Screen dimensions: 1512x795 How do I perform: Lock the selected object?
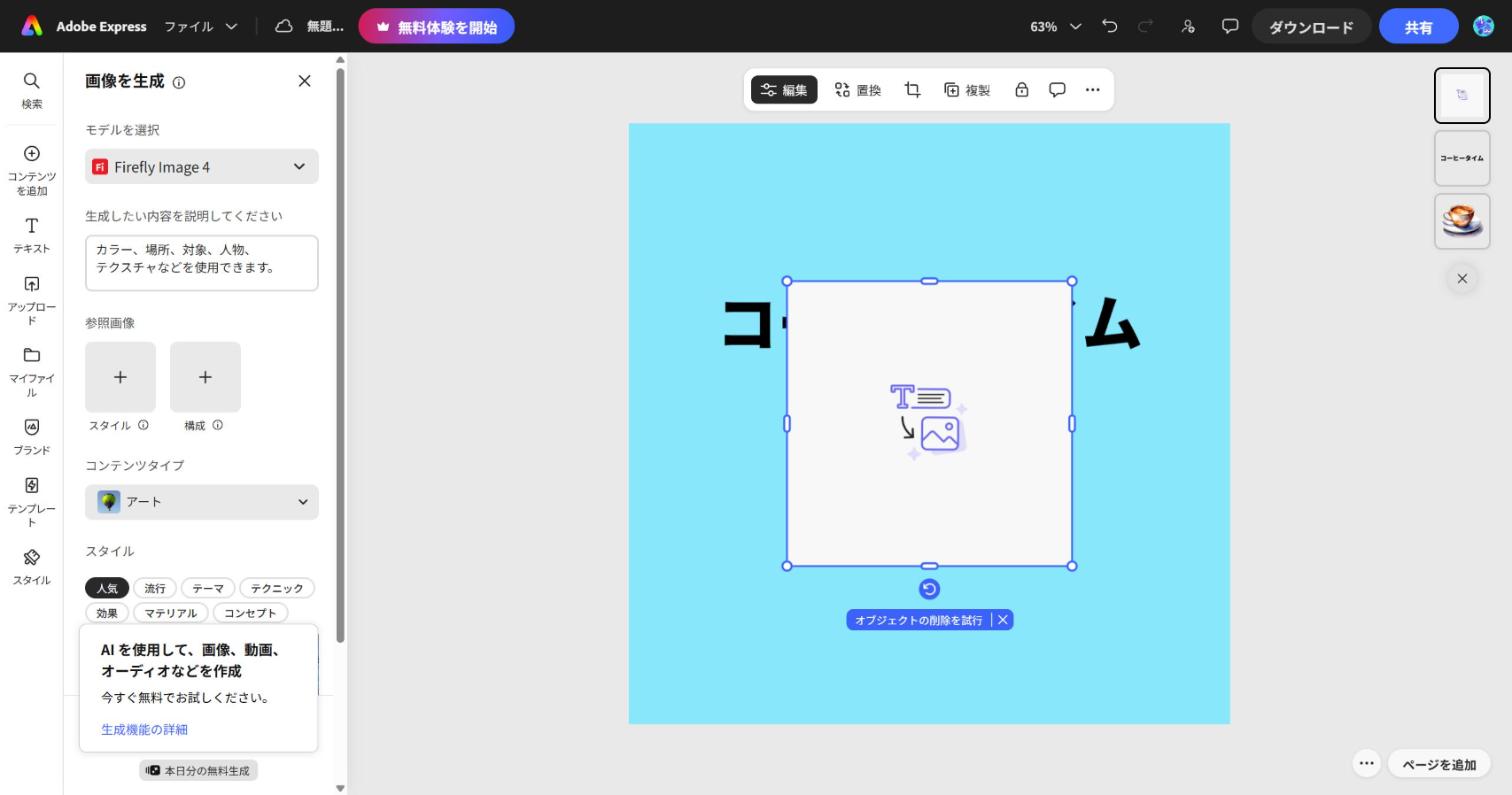pos(1022,90)
